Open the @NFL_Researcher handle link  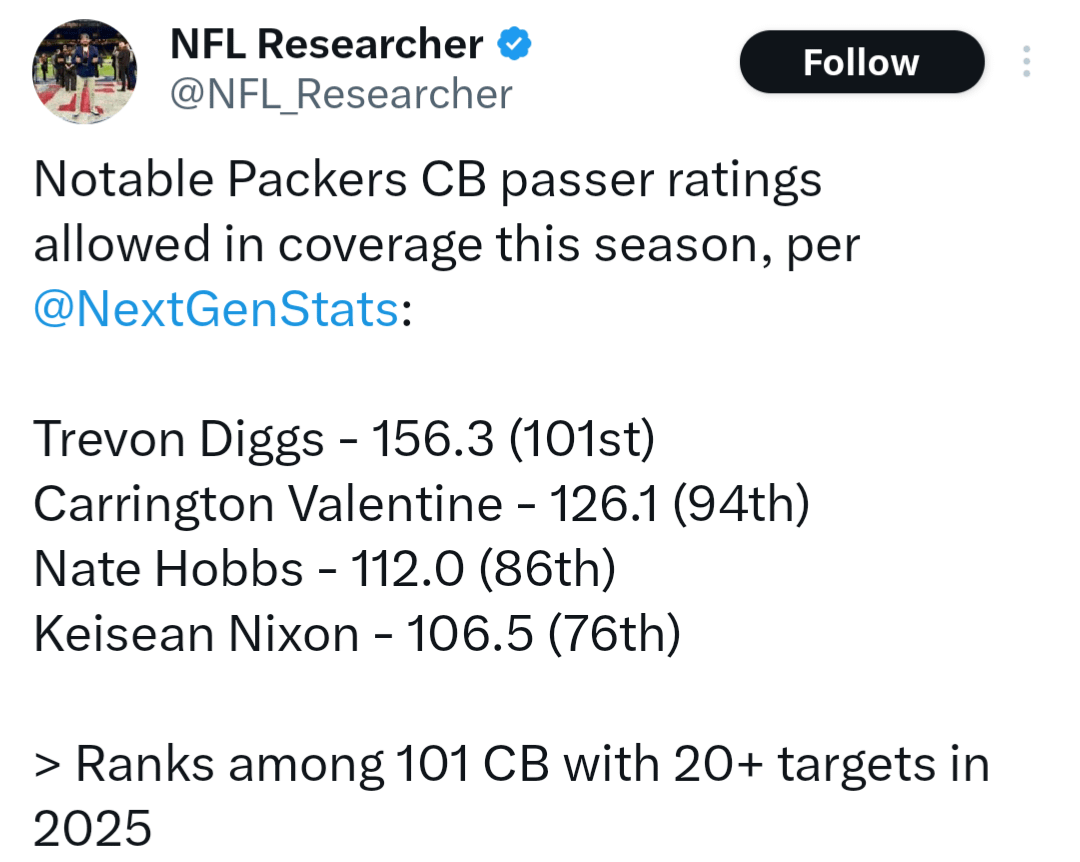[x=341, y=95]
